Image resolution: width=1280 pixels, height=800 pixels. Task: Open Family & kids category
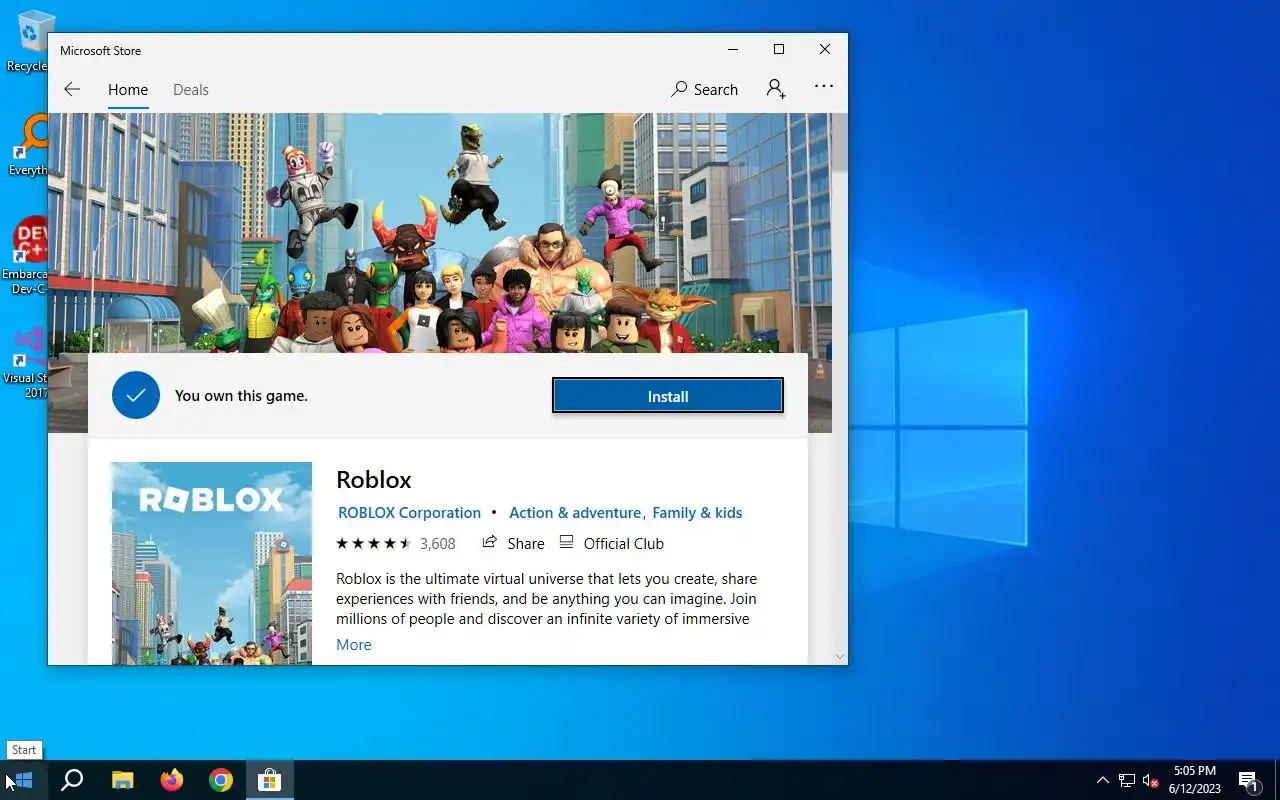point(697,512)
